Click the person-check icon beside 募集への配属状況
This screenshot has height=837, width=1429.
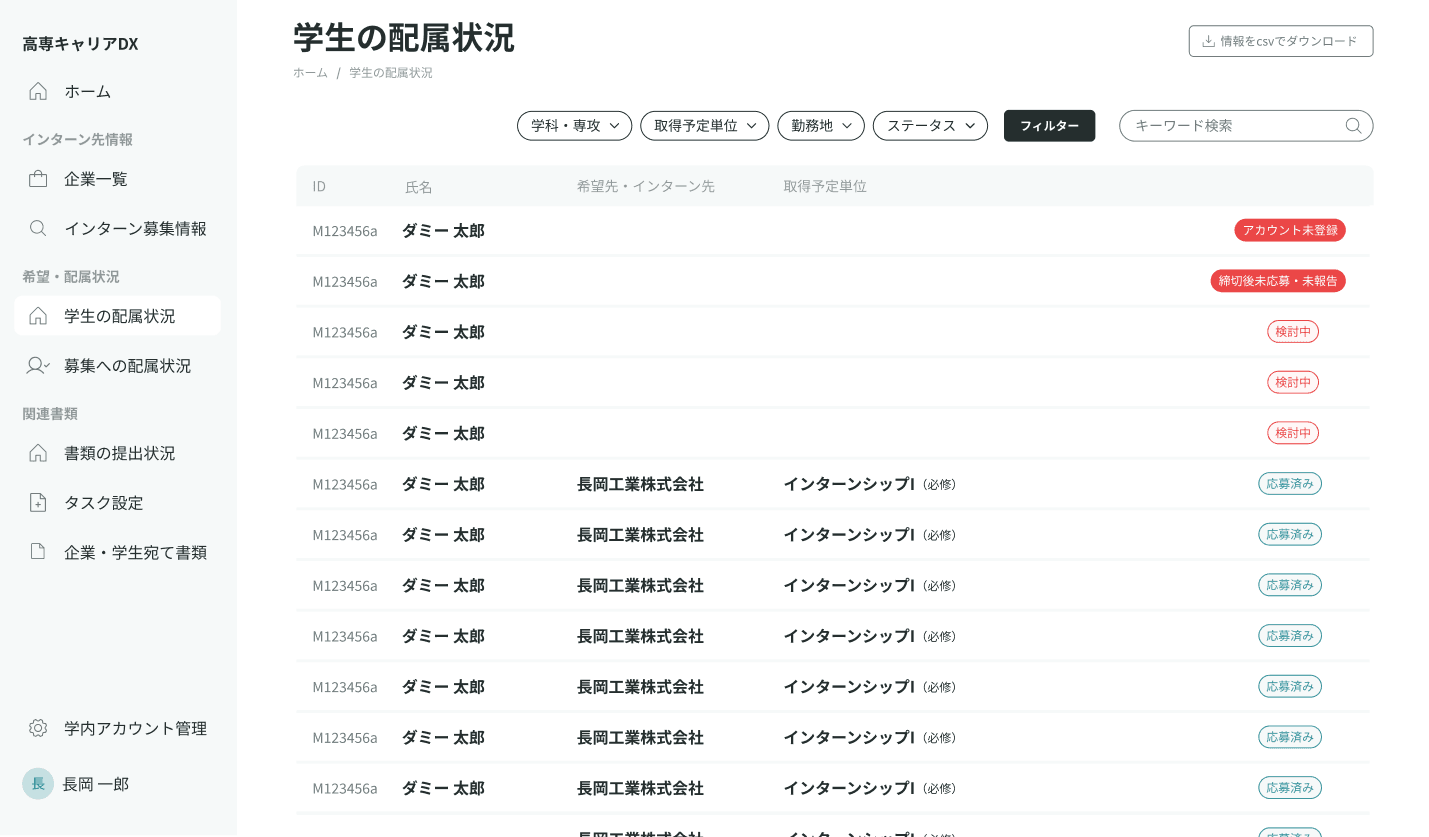pos(37,365)
